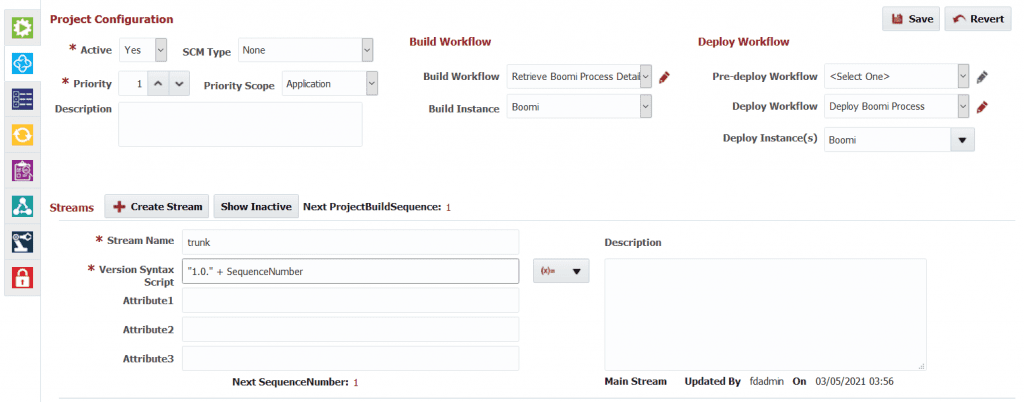
Task: Open the checklist sidebar tab
Action: pyautogui.click(x=23, y=99)
